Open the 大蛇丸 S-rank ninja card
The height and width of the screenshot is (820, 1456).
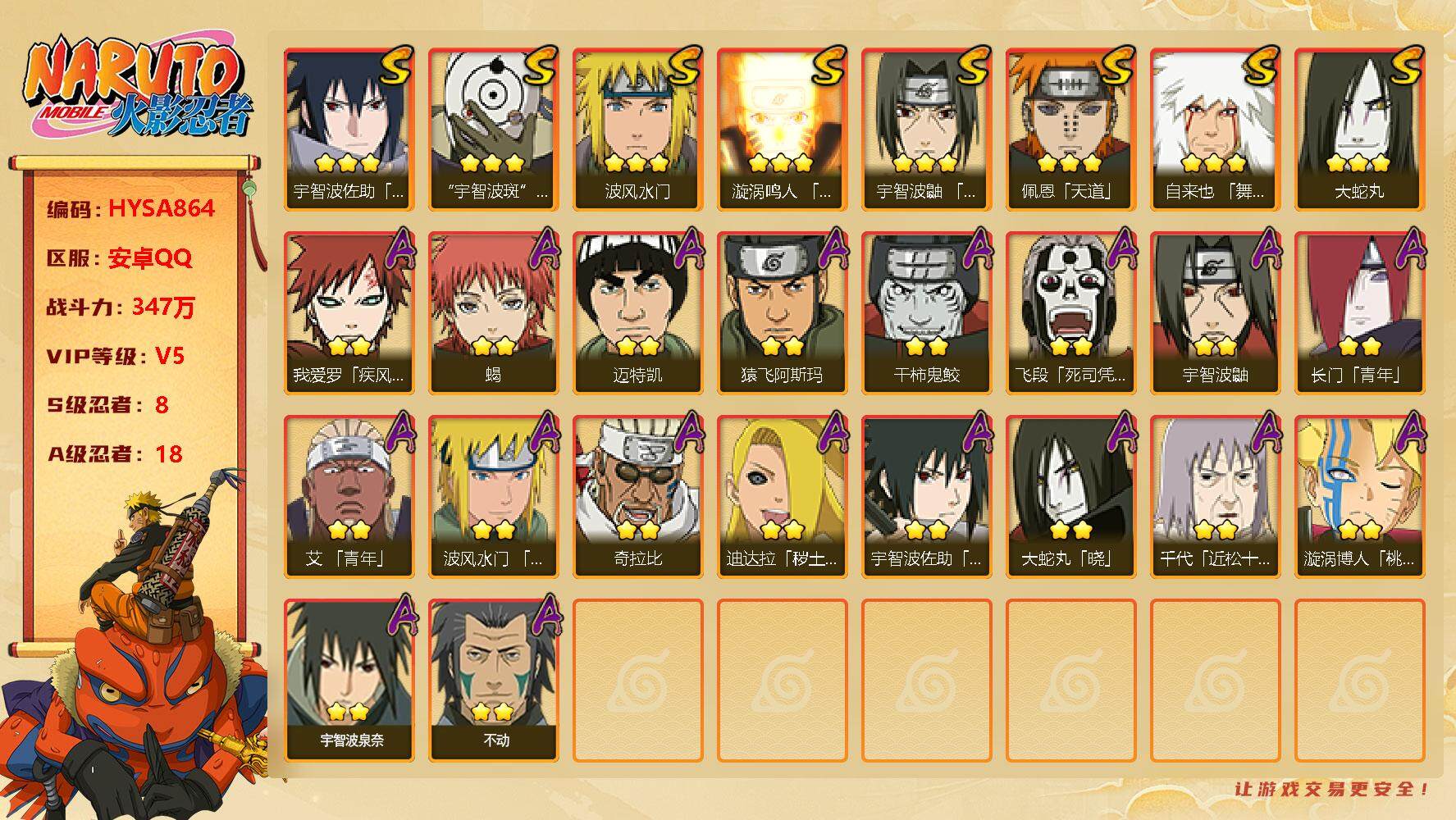point(1359,130)
